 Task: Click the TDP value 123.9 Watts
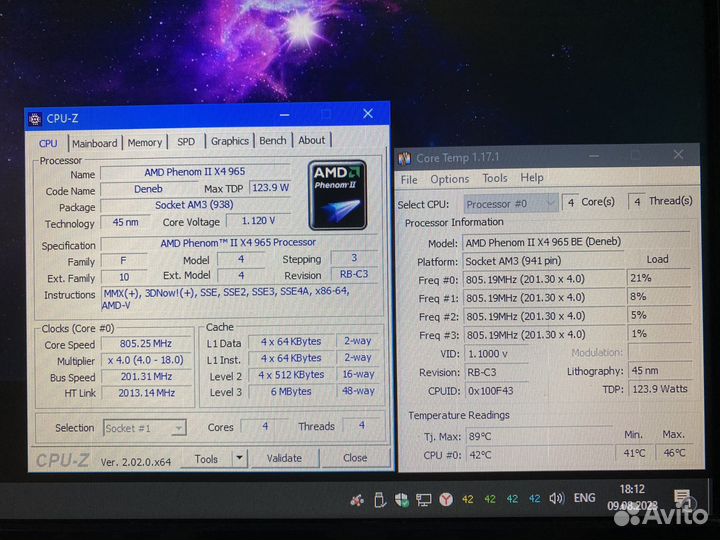(x=660, y=389)
